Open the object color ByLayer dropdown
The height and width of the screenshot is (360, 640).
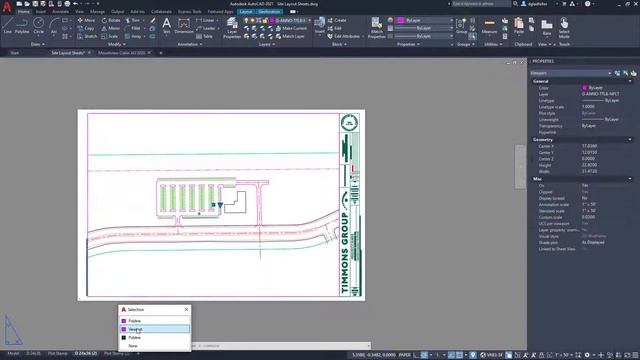coord(425,20)
